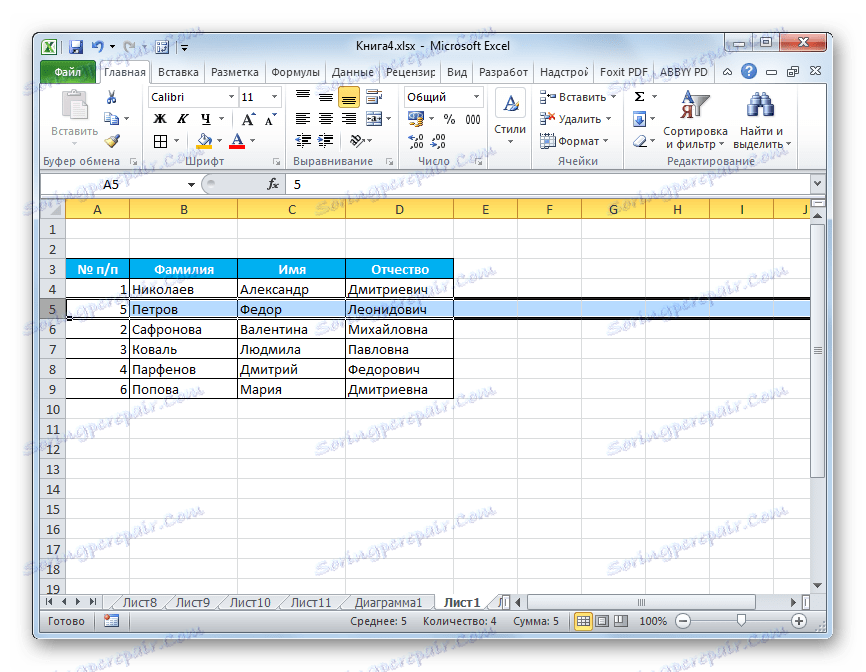Expand the Общий number format dropdown
866x672 pixels.
click(x=476, y=97)
